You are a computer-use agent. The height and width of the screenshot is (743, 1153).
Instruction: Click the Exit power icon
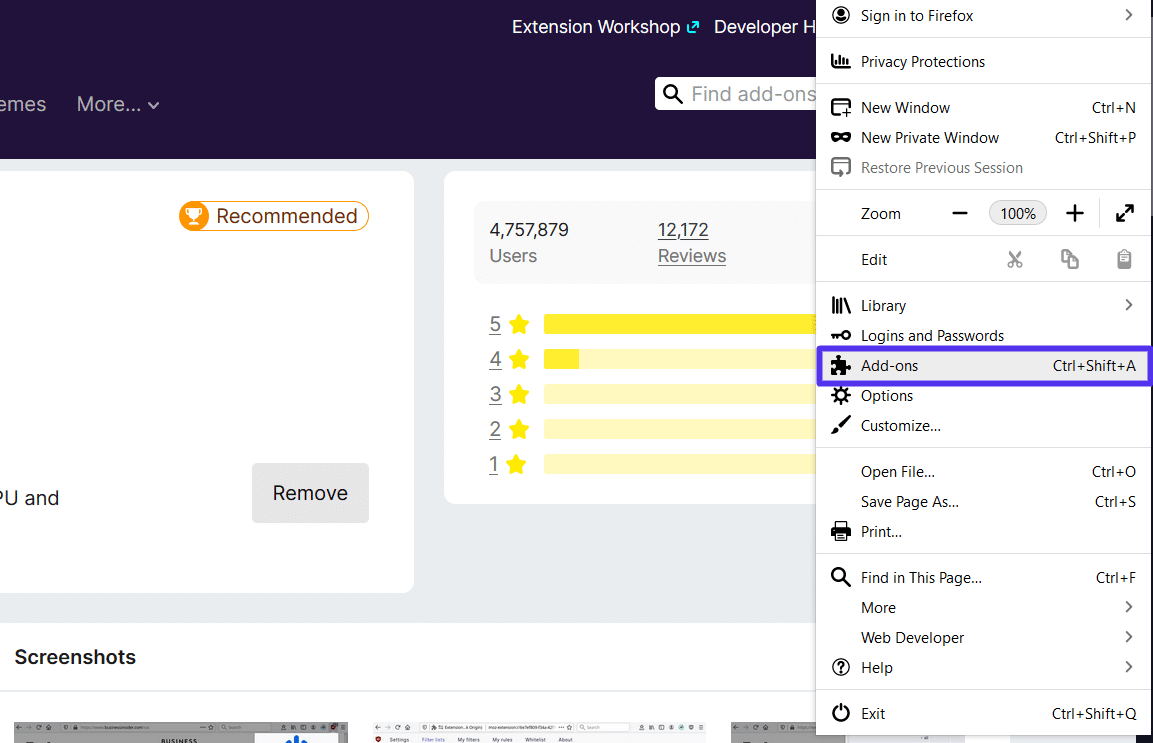click(840, 712)
